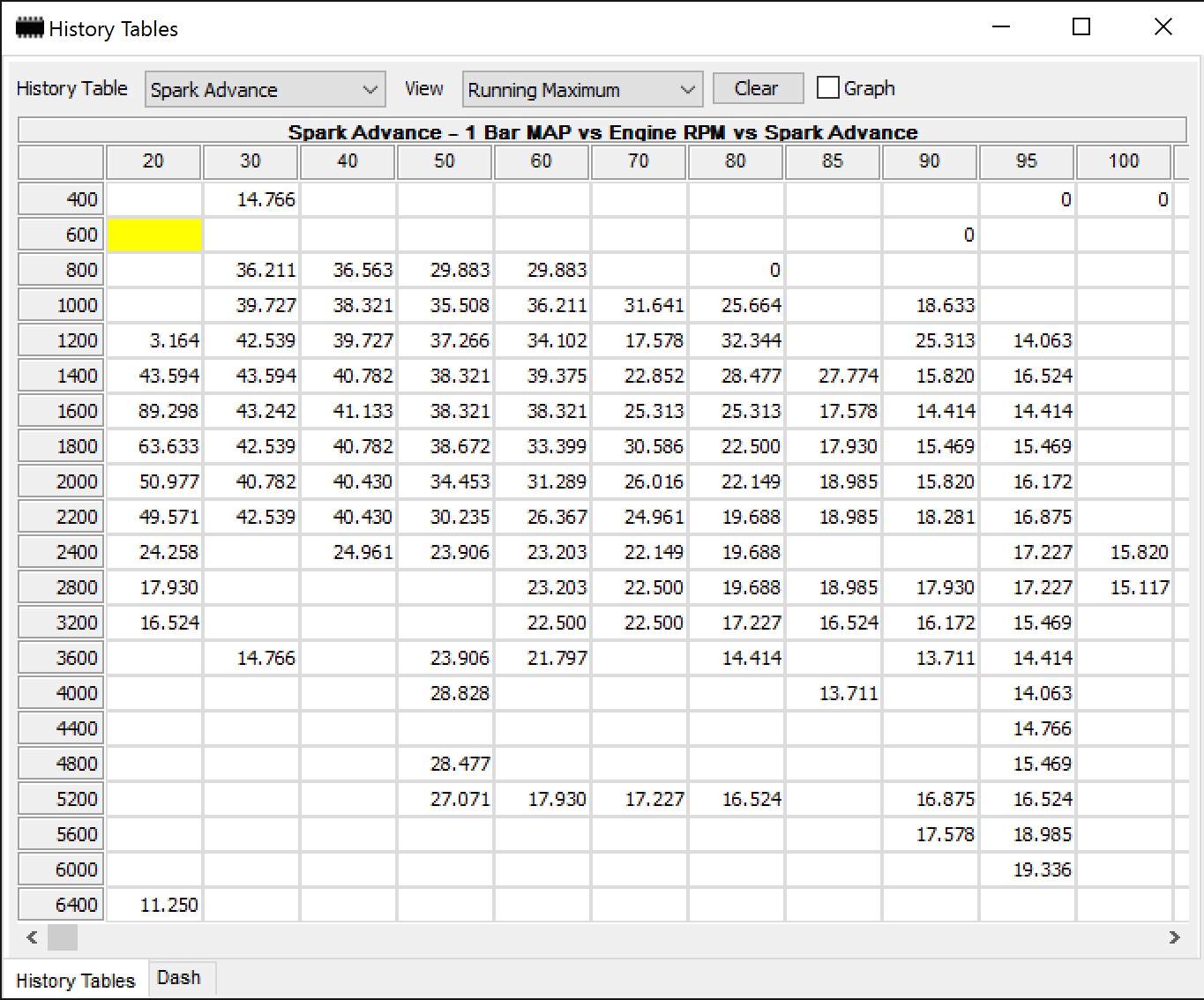The image size is (1204, 1000).
Task: Click the horizontal scrollbar thumb
Action: pos(62,937)
